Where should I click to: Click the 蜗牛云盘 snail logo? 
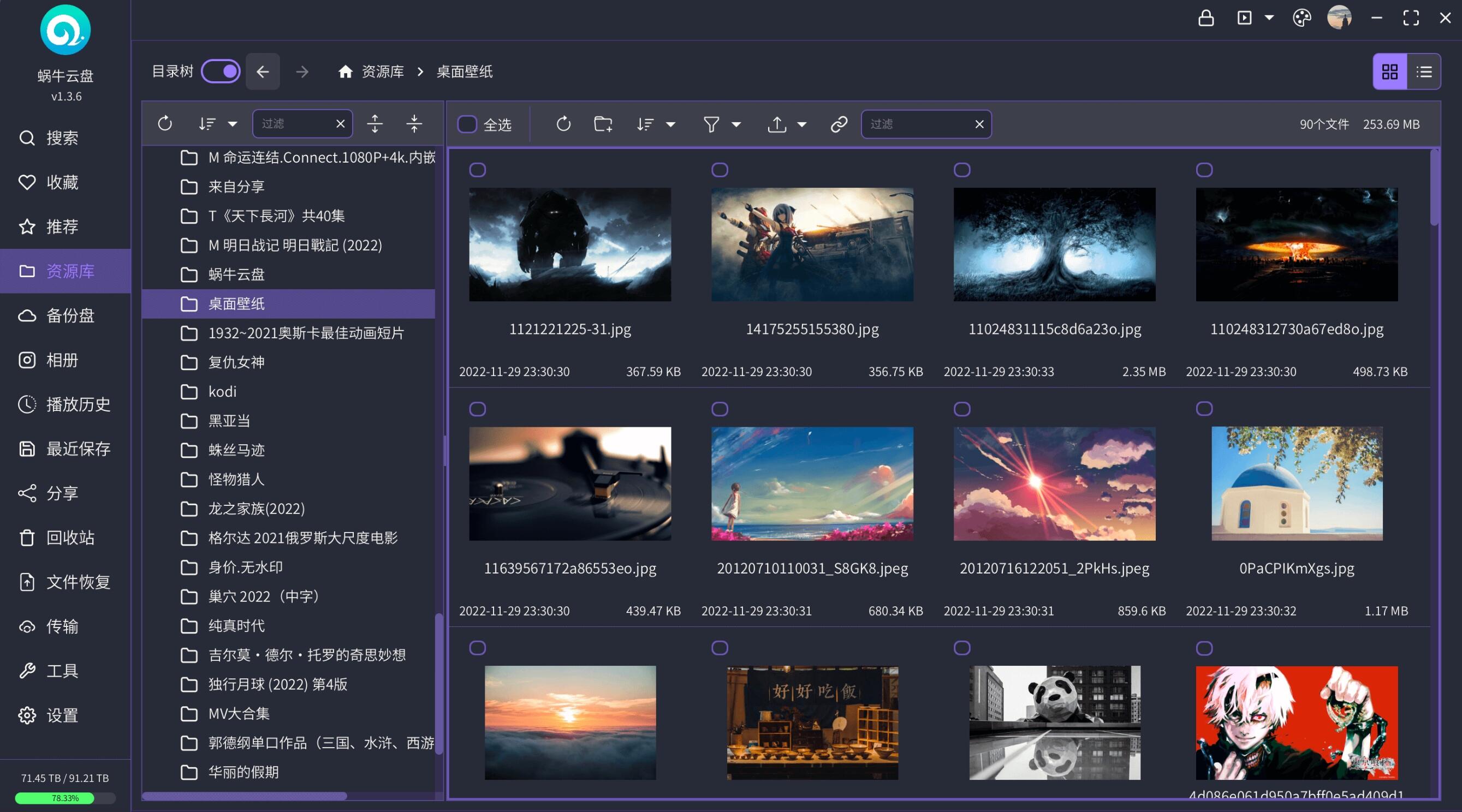[66, 29]
